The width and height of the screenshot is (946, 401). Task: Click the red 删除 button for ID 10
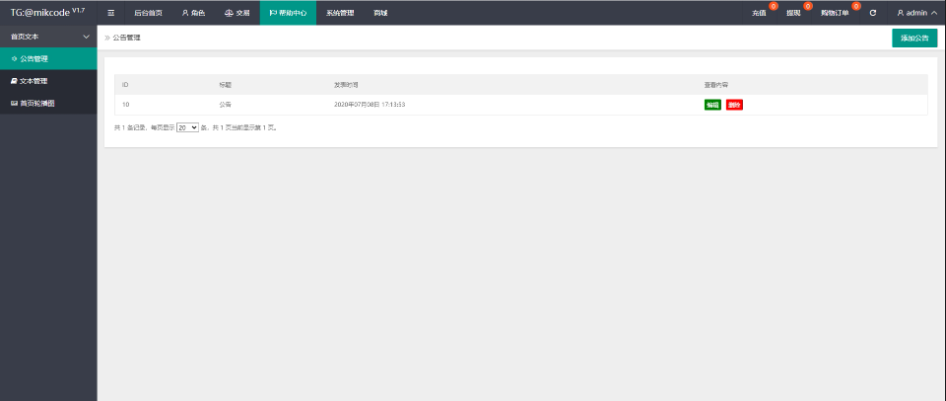[x=734, y=105]
